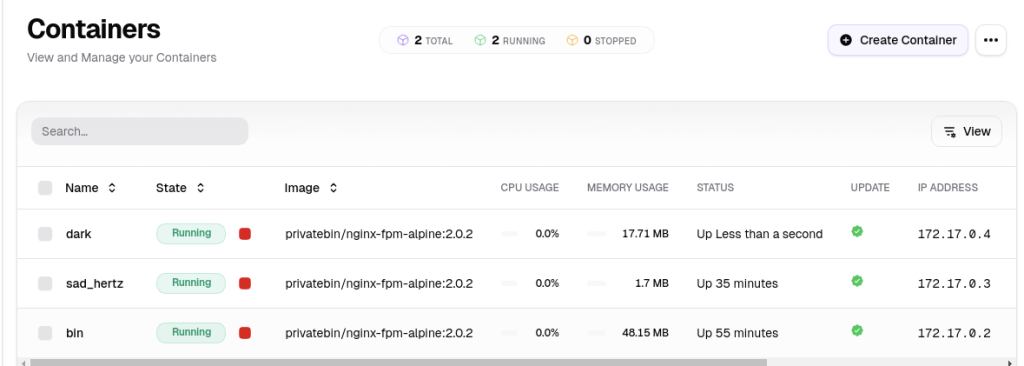Click the memory usage bar for sad_hertz

tap(596, 284)
